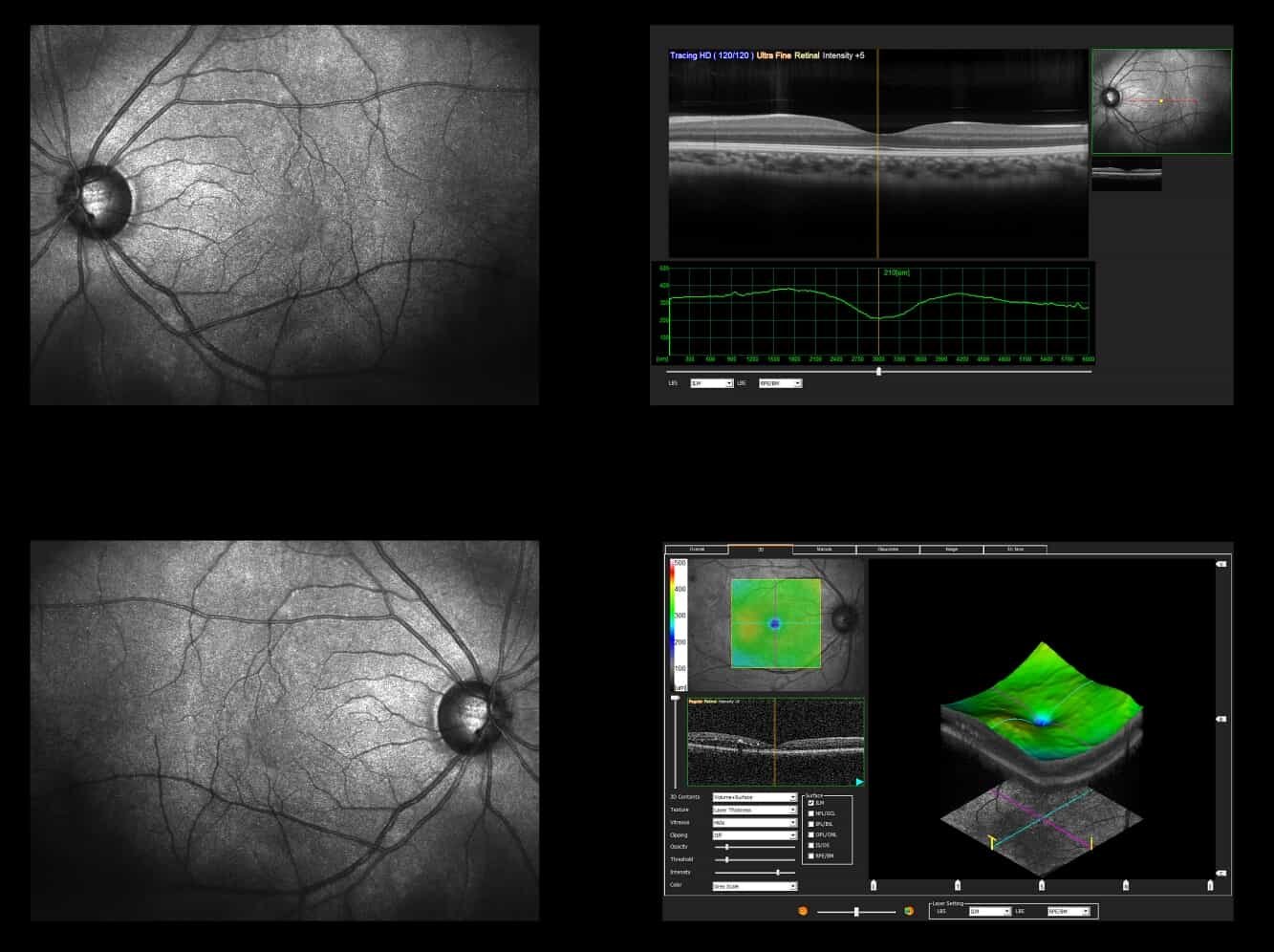Screen dimensions: 1274x952
Task: Click the up arrow of the 3D view scrollbar
Action: (x=1222, y=563)
